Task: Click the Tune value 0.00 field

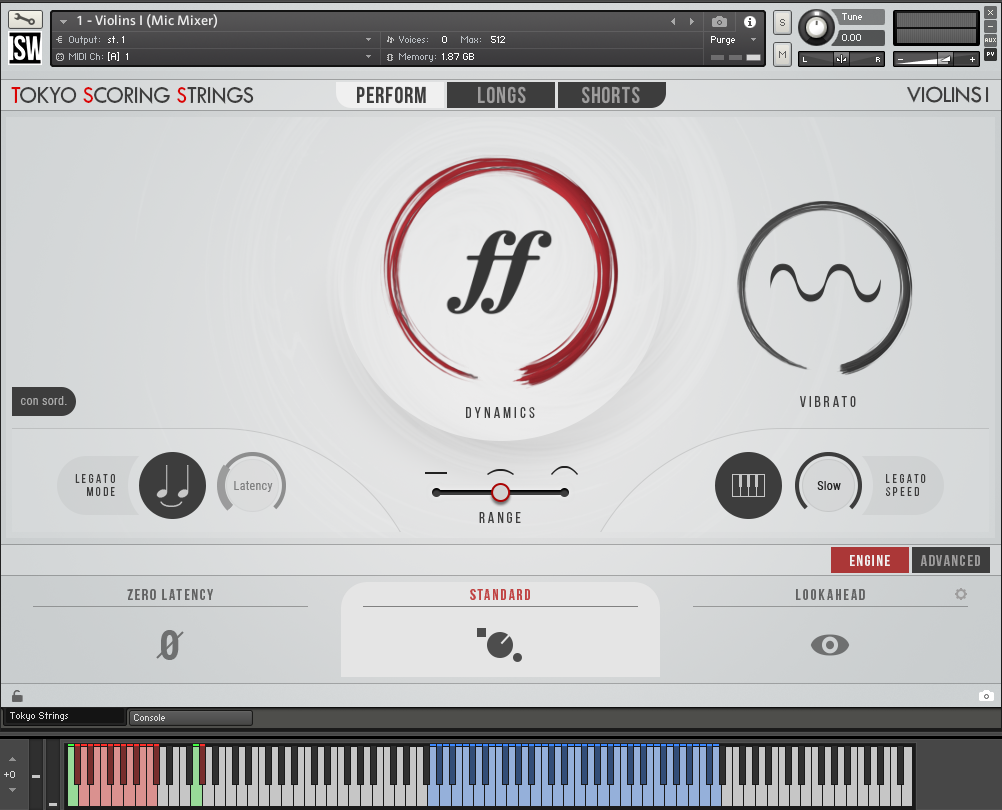Action: (860, 38)
